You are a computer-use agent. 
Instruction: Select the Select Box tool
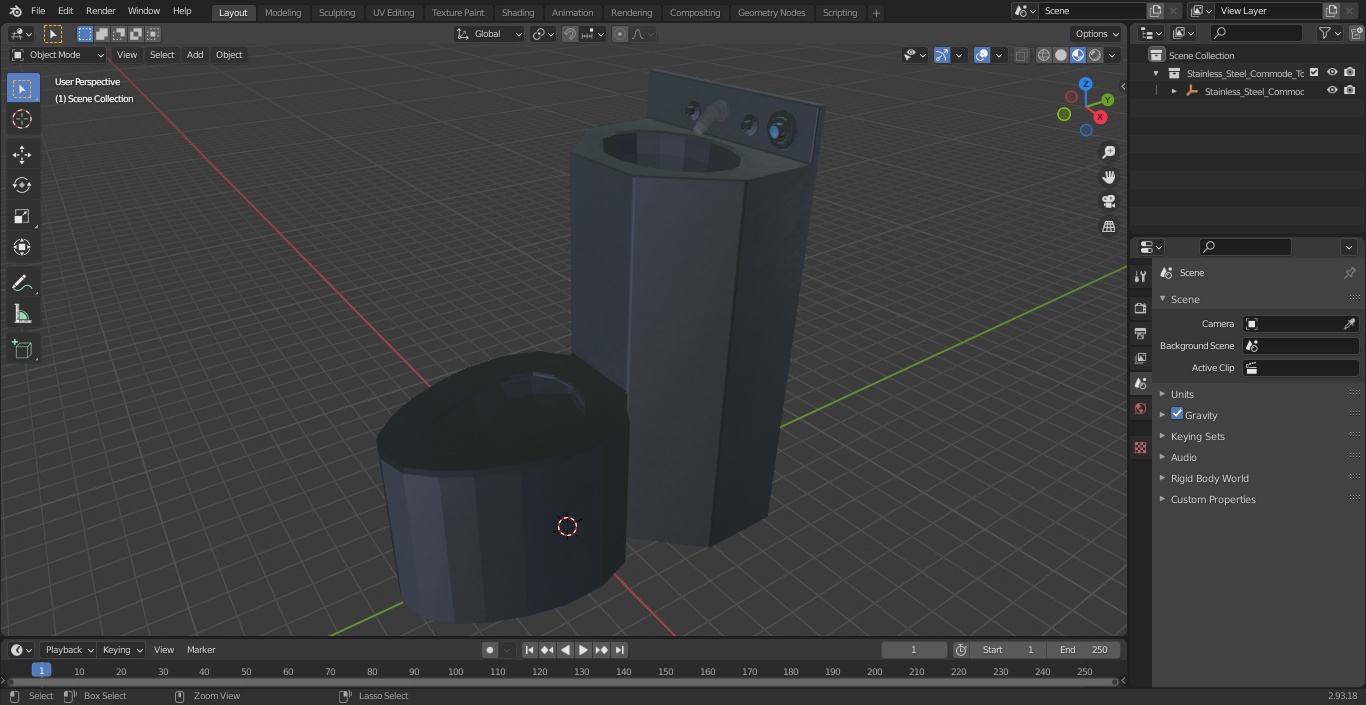[x=22, y=88]
